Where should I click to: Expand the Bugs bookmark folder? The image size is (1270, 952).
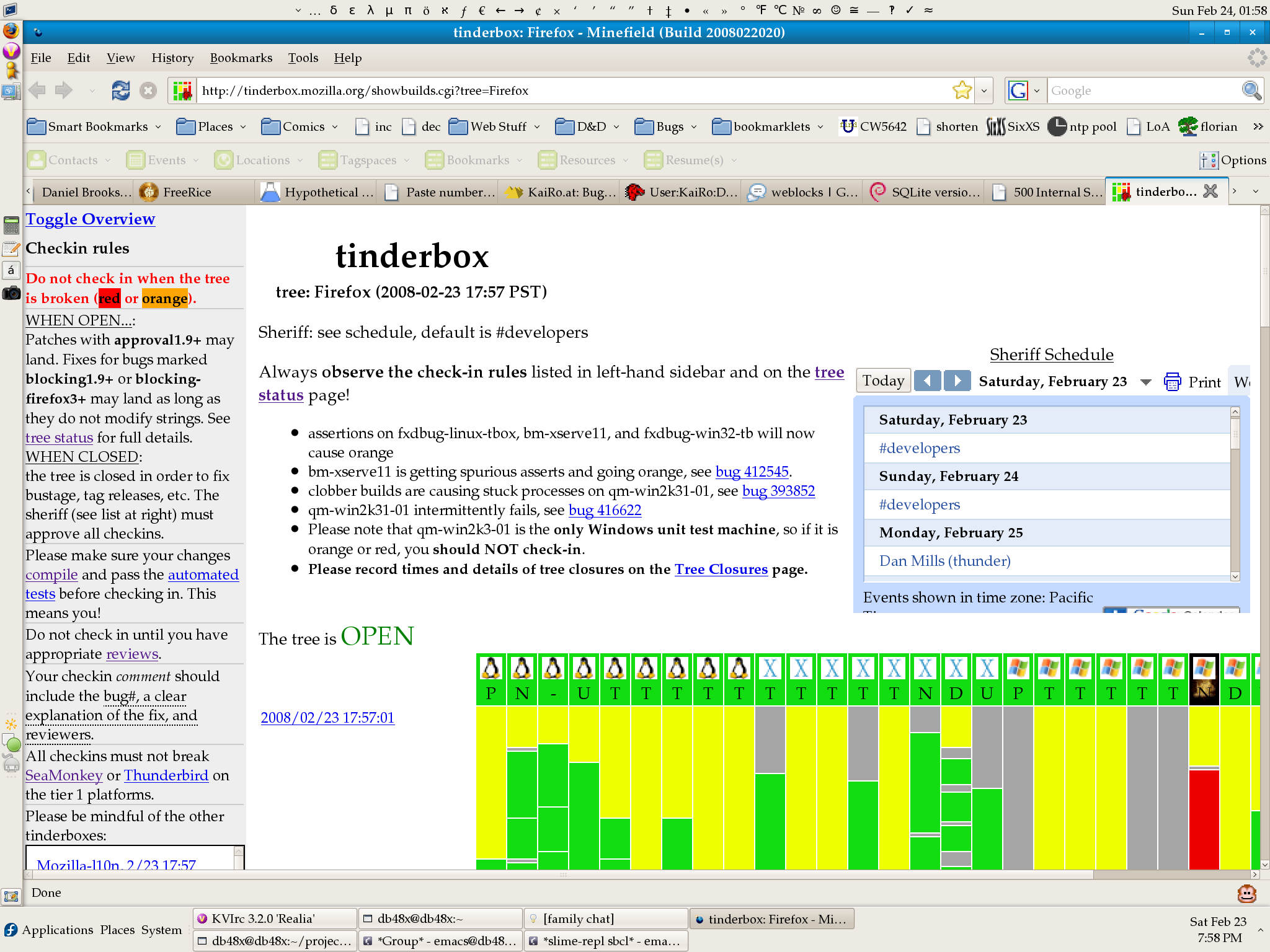(666, 126)
